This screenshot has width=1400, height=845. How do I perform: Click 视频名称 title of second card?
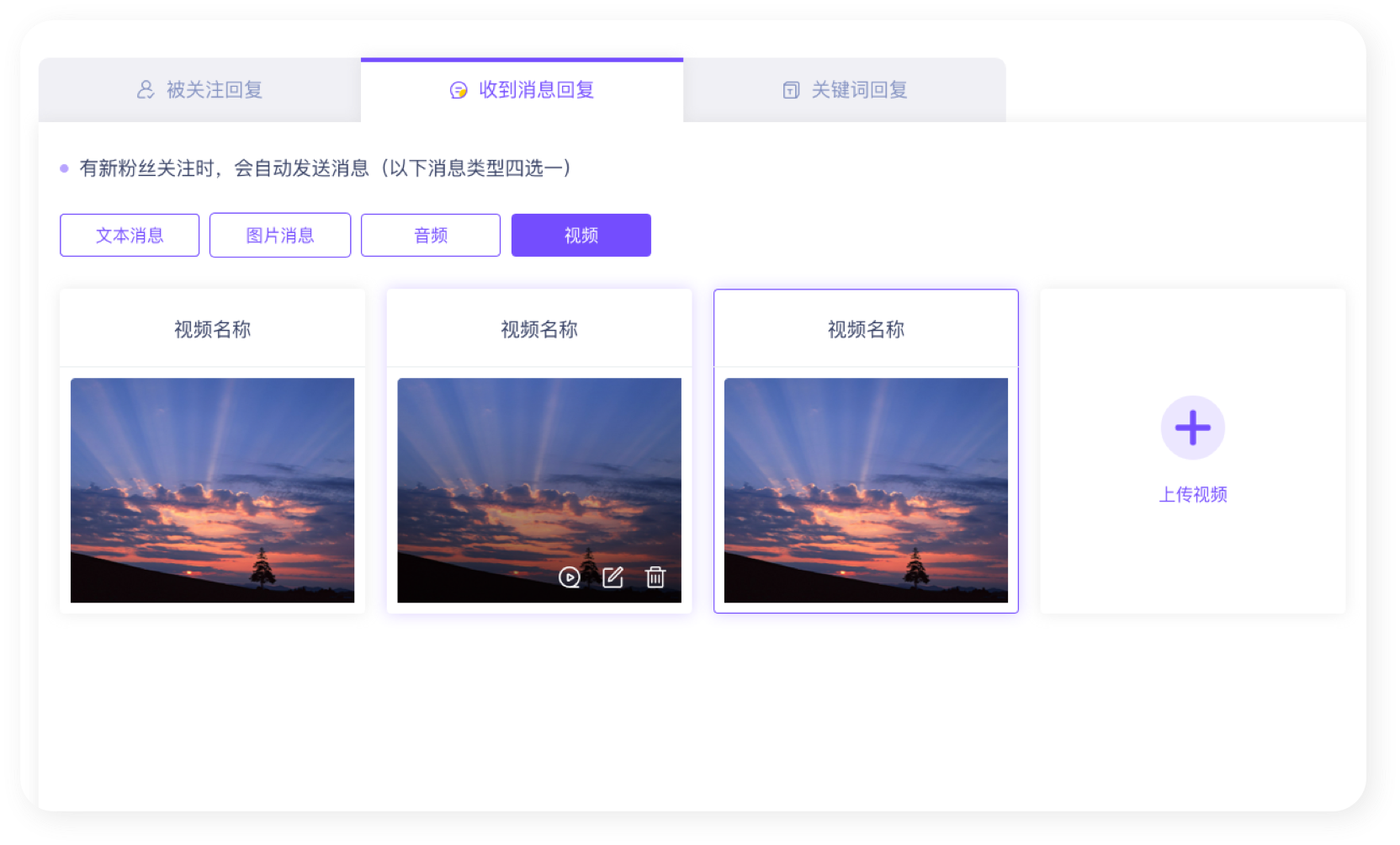coord(539,329)
